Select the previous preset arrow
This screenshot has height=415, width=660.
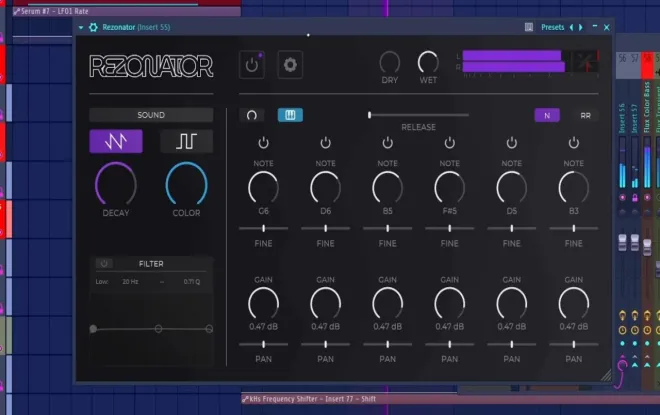coord(571,27)
